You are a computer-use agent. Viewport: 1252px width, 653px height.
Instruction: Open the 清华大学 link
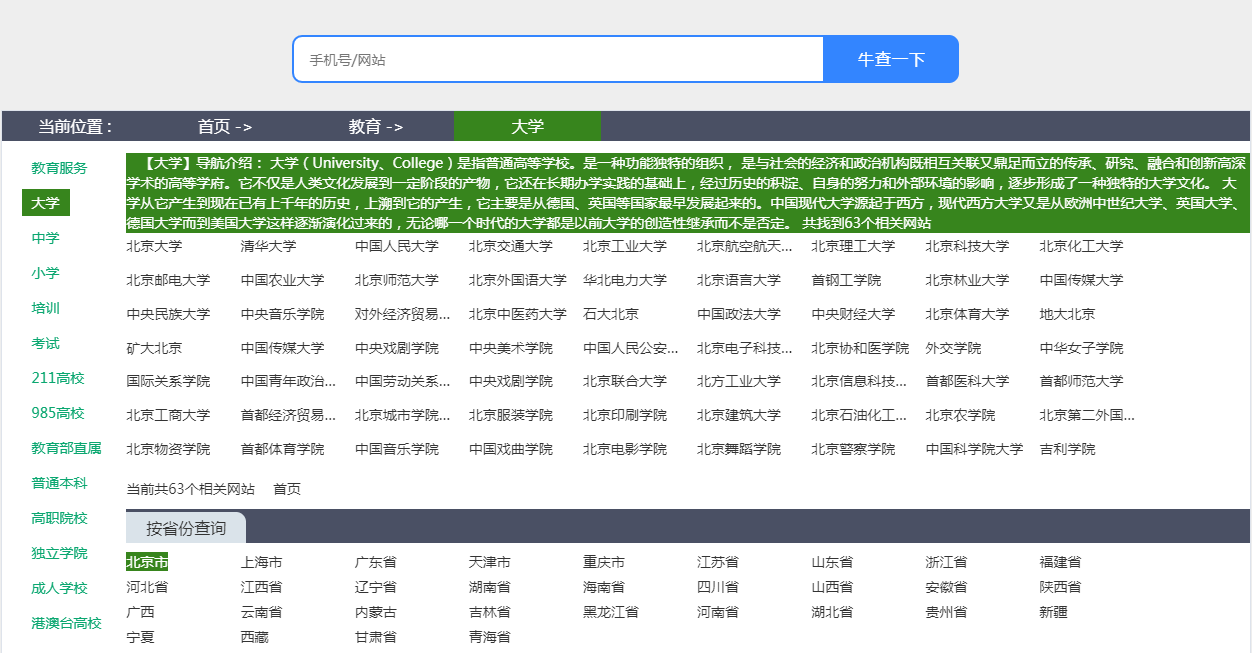click(x=268, y=246)
